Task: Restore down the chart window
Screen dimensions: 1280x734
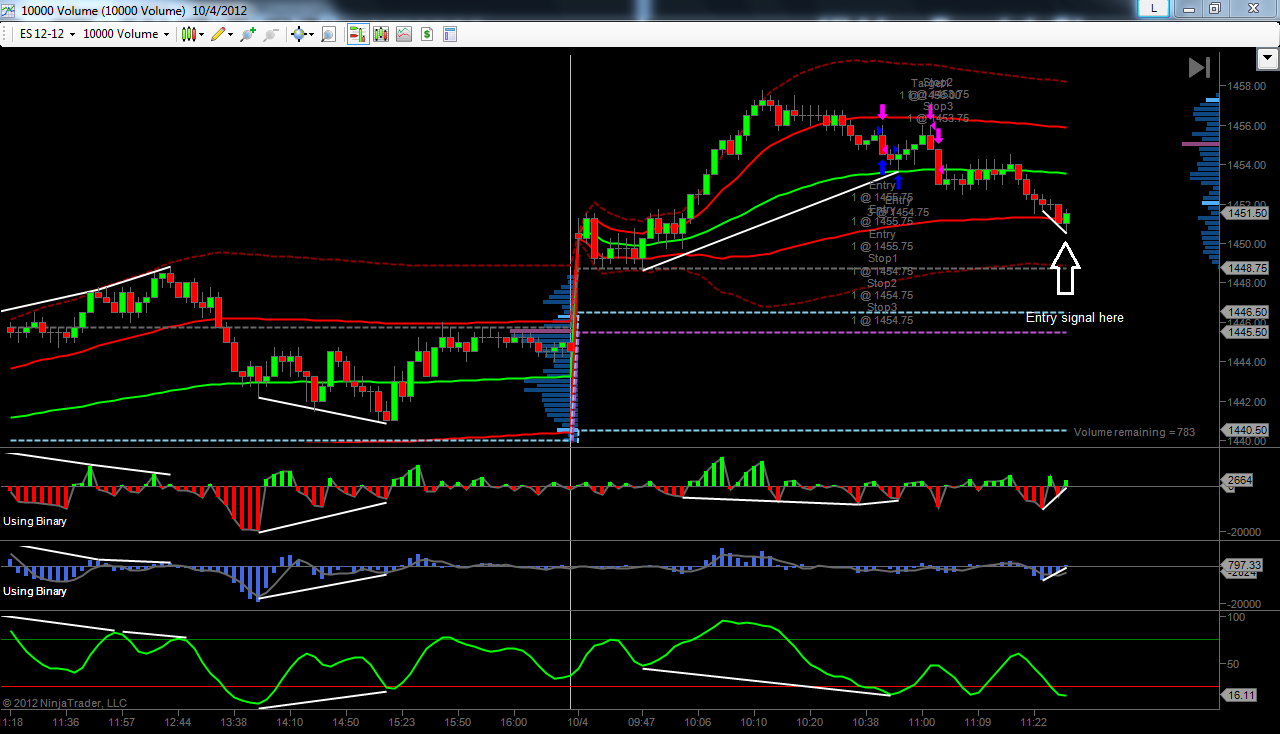Action: point(1215,8)
